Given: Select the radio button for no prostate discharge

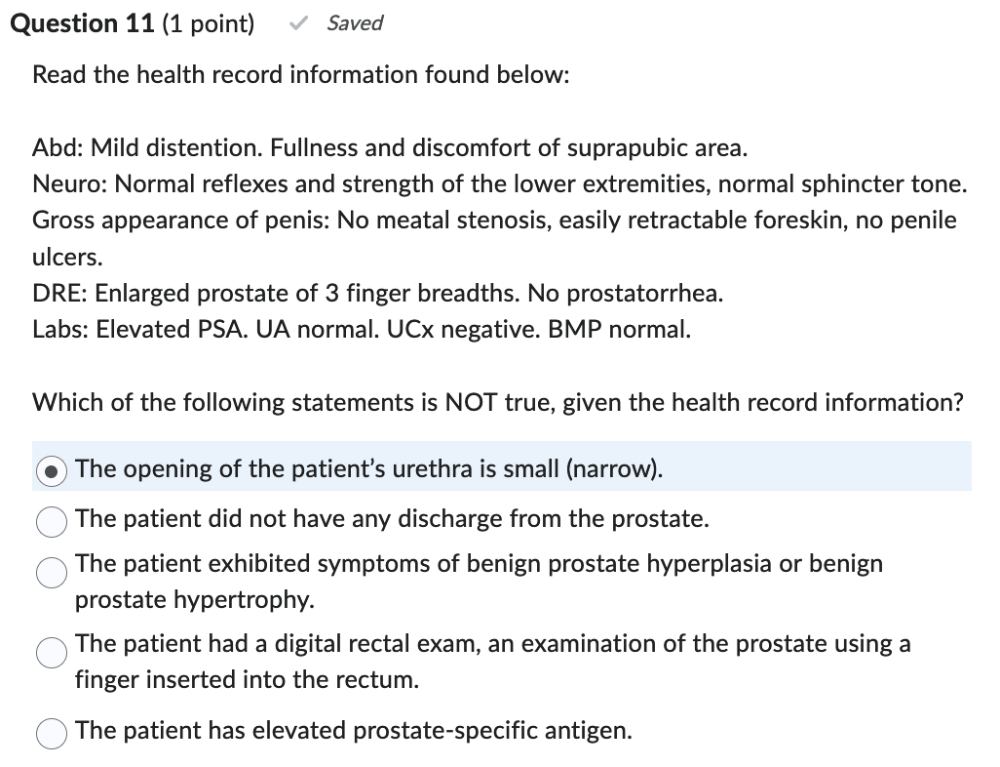Looking at the screenshot, I should point(51,520).
